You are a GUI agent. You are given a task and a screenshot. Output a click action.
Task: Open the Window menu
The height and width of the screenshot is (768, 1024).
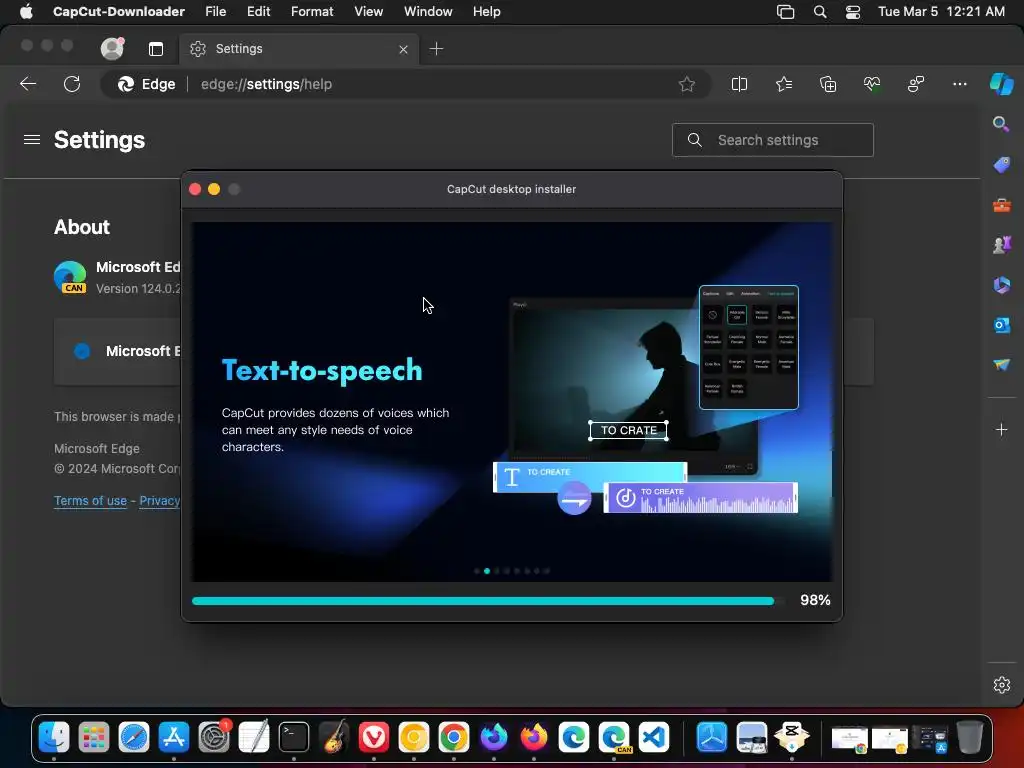(428, 12)
